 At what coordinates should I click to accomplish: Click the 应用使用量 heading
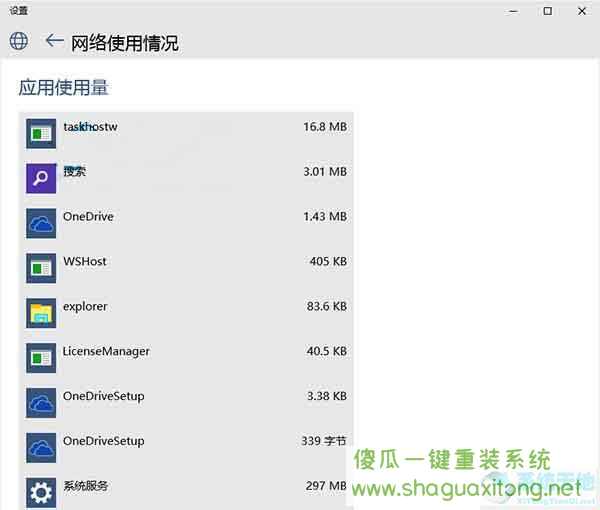[64, 88]
